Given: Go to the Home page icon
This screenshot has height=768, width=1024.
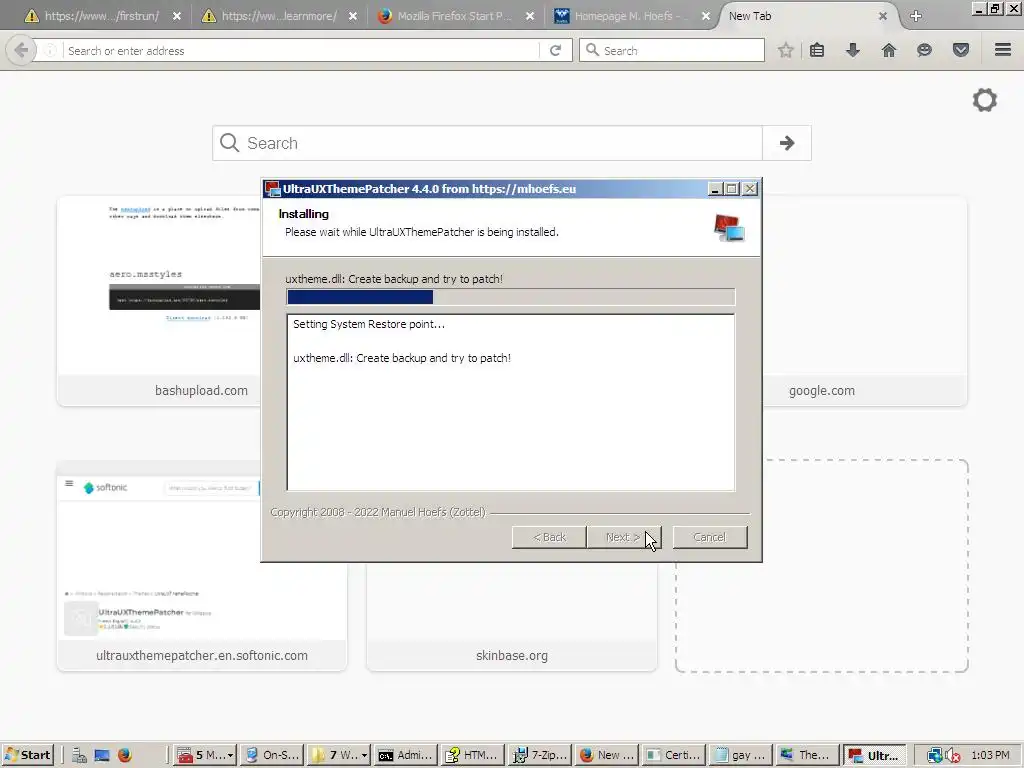Looking at the screenshot, I should (x=889, y=50).
